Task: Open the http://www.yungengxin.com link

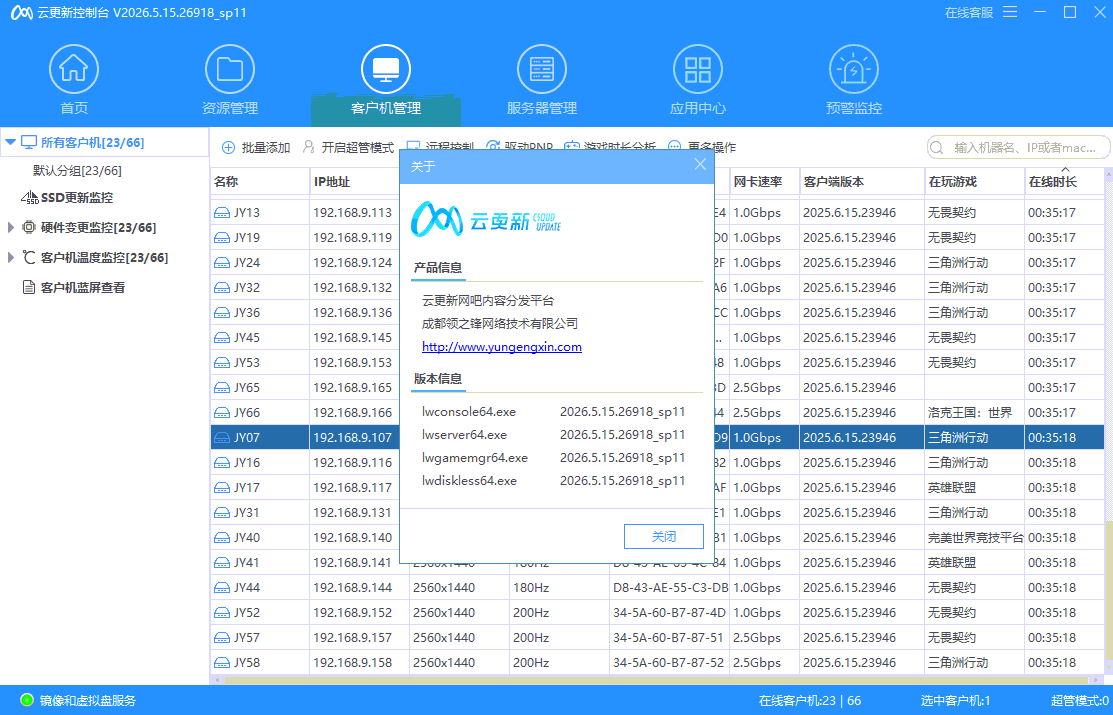Action: [502, 346]
